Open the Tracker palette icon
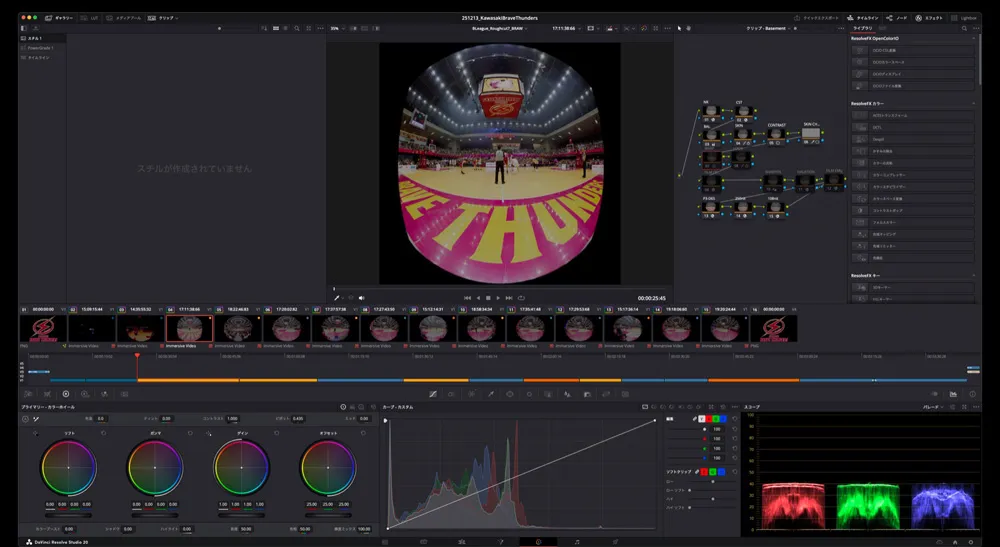The width and height of the screenshot is (1000, 547). click(x=529, y=394)
